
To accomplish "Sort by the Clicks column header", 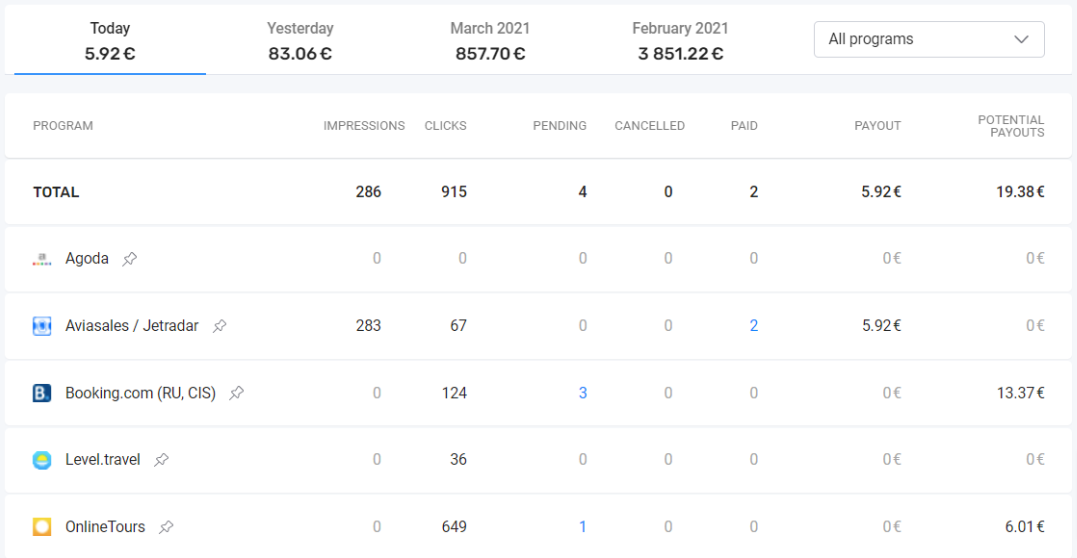I will click(x=445, y=126).
